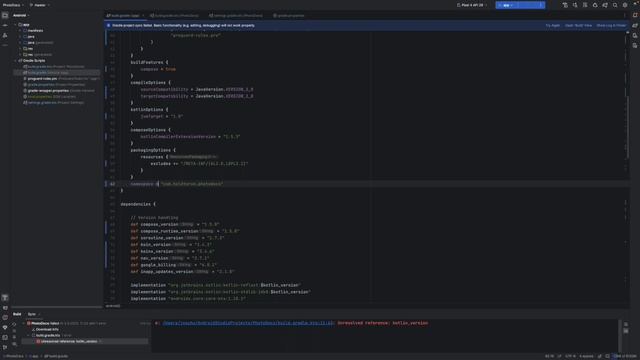The image size is (640, 360).
Task: Open local.properties (SDK Location) in tree
Action: pyautogui.click(x=49, y=97)
